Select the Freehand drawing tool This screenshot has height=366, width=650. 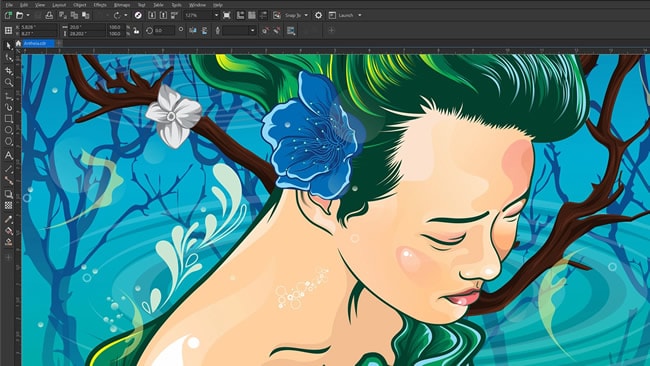pyautogui.click(x=8, y=96)
